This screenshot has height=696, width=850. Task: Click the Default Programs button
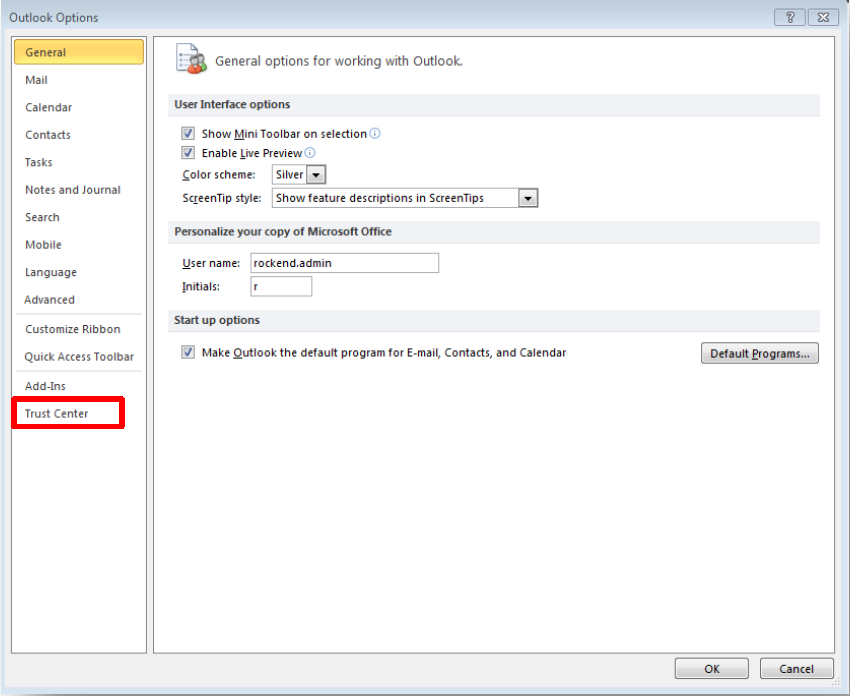coord(759,353)
